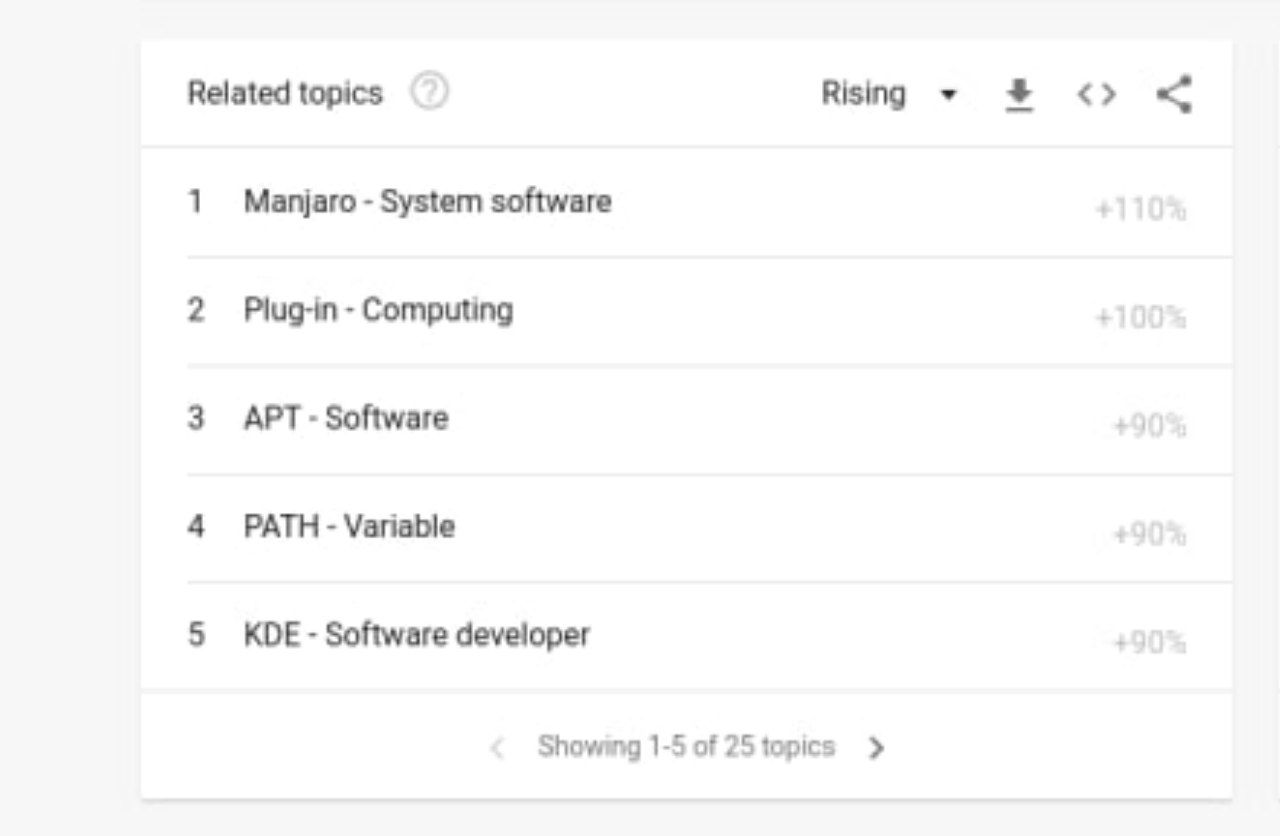
Task: Click the +90% value for APT
Action: click(x=1150, y=426)
